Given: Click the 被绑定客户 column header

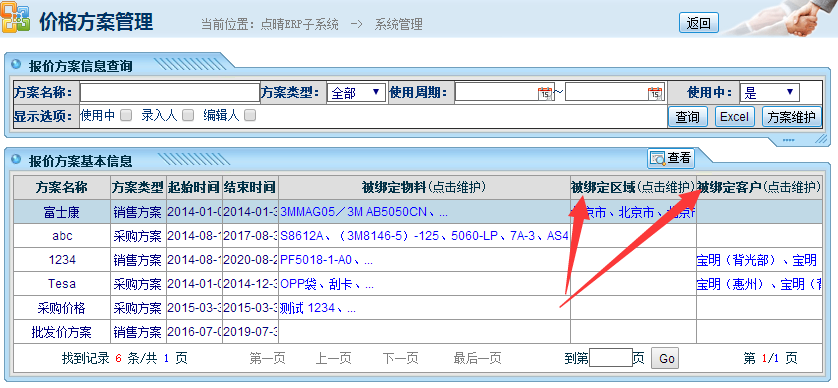Looking at the screenshot, I should [759, 187].
